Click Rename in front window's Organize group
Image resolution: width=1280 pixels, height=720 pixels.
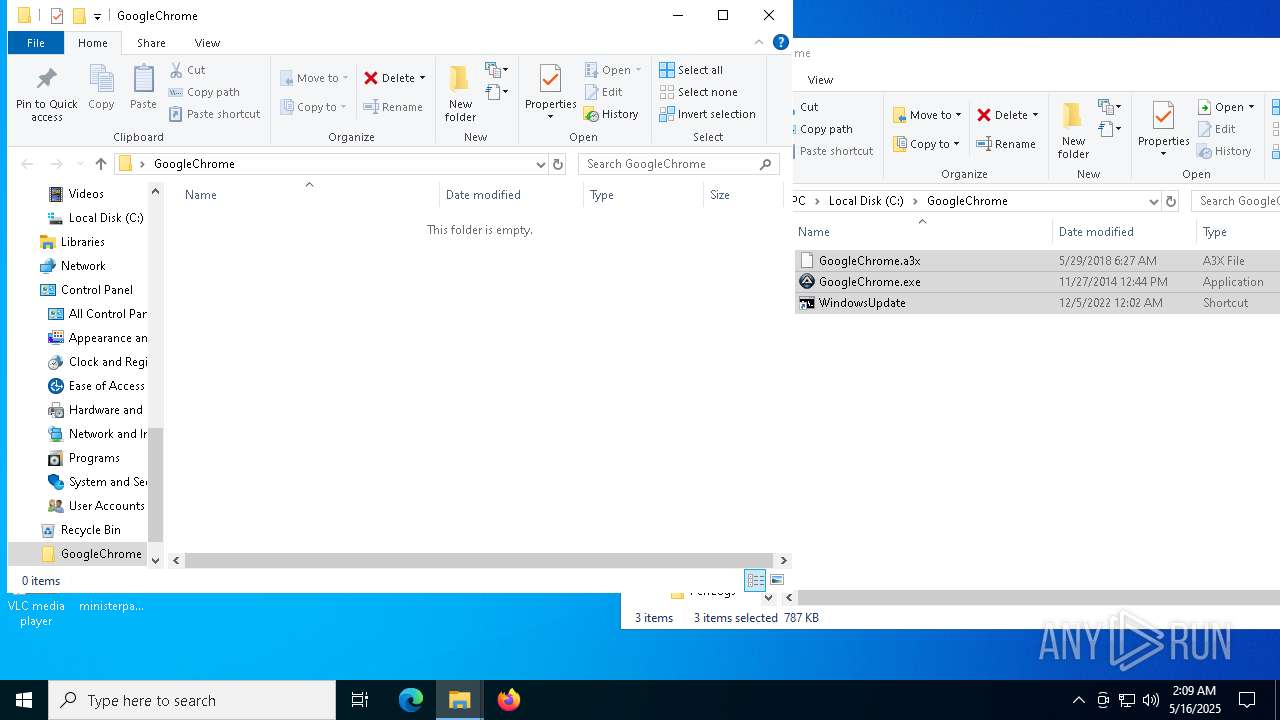click(x=393, y=107)
